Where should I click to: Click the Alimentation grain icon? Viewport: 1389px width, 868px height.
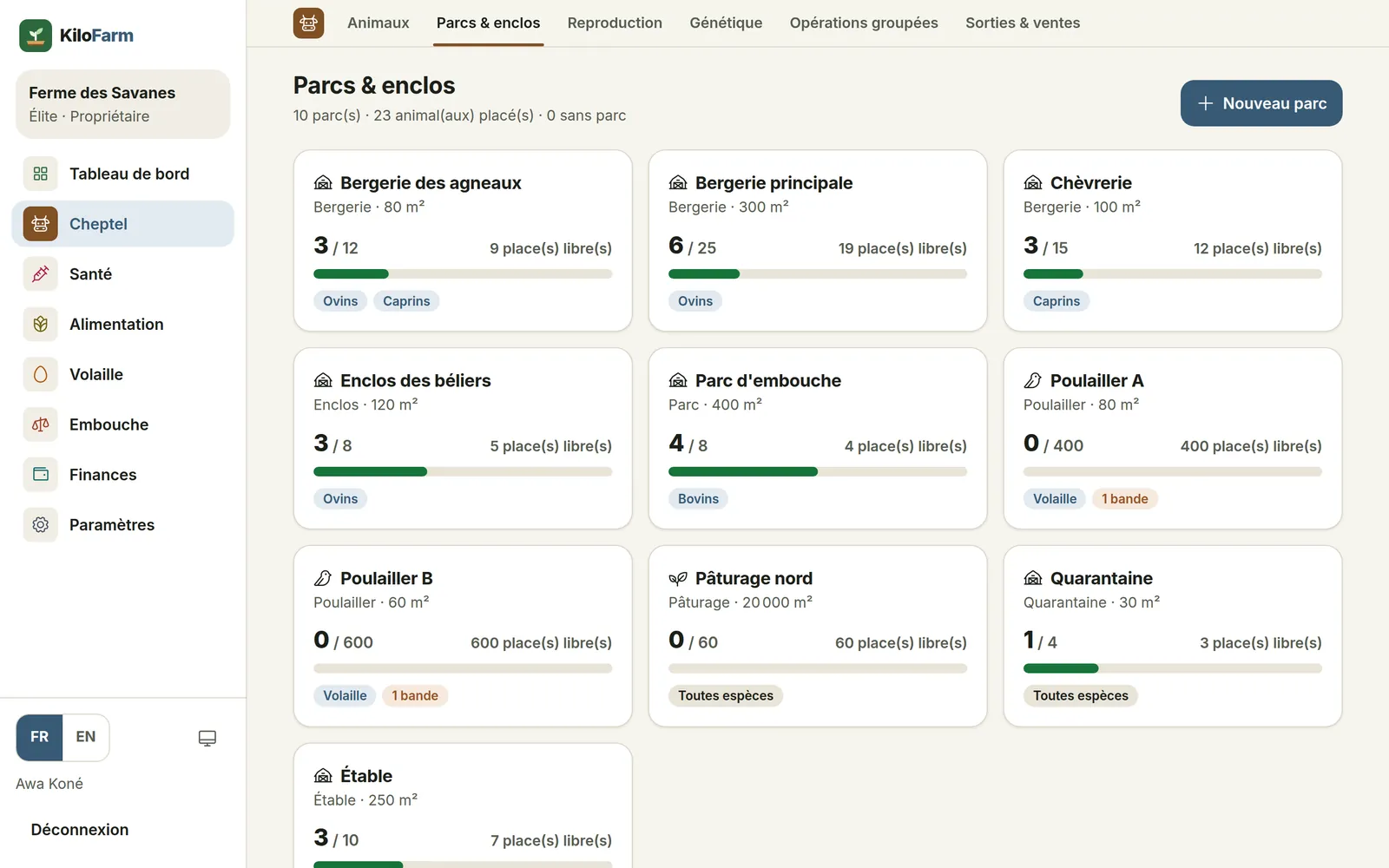40,325
